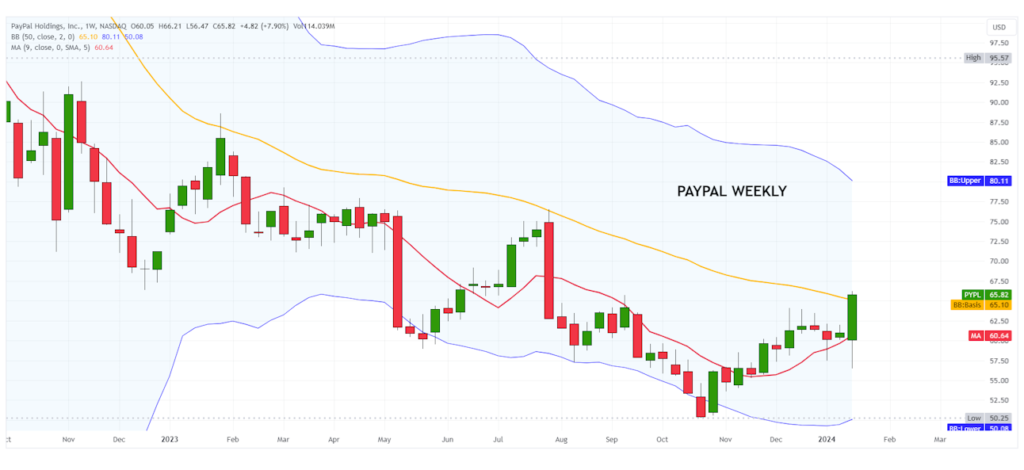
Task: Select the BB:Upper 80.11 axis label
Action: [x=978, y=182]
